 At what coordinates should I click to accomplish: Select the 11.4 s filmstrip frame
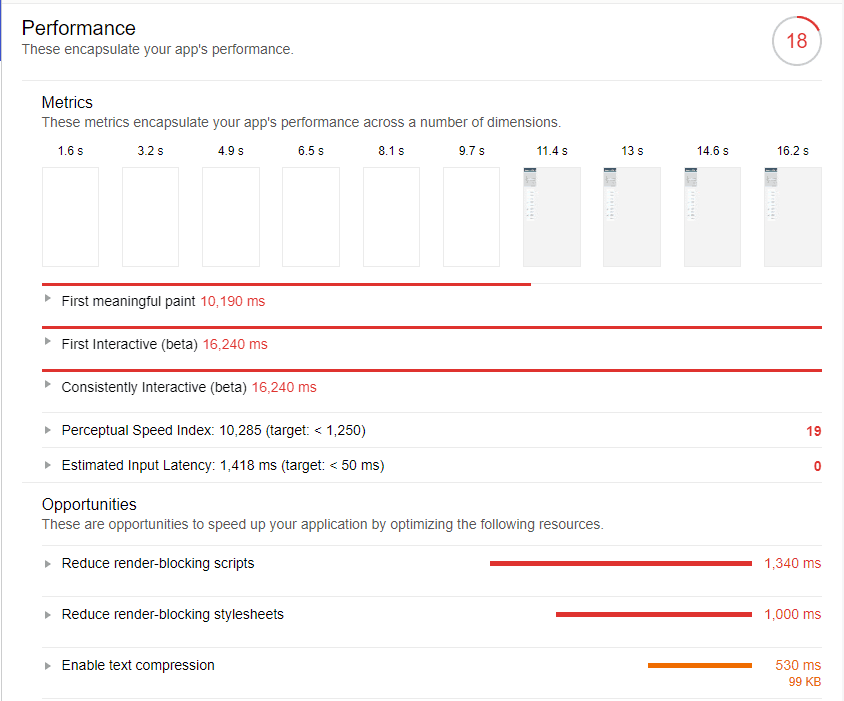click(551, 217)
